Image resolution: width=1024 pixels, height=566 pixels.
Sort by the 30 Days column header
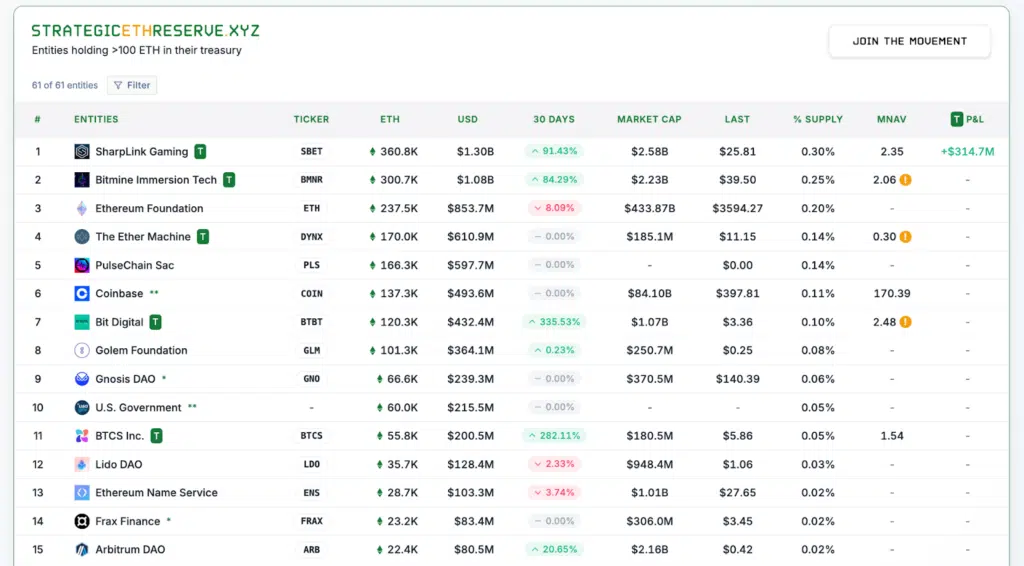553,119
